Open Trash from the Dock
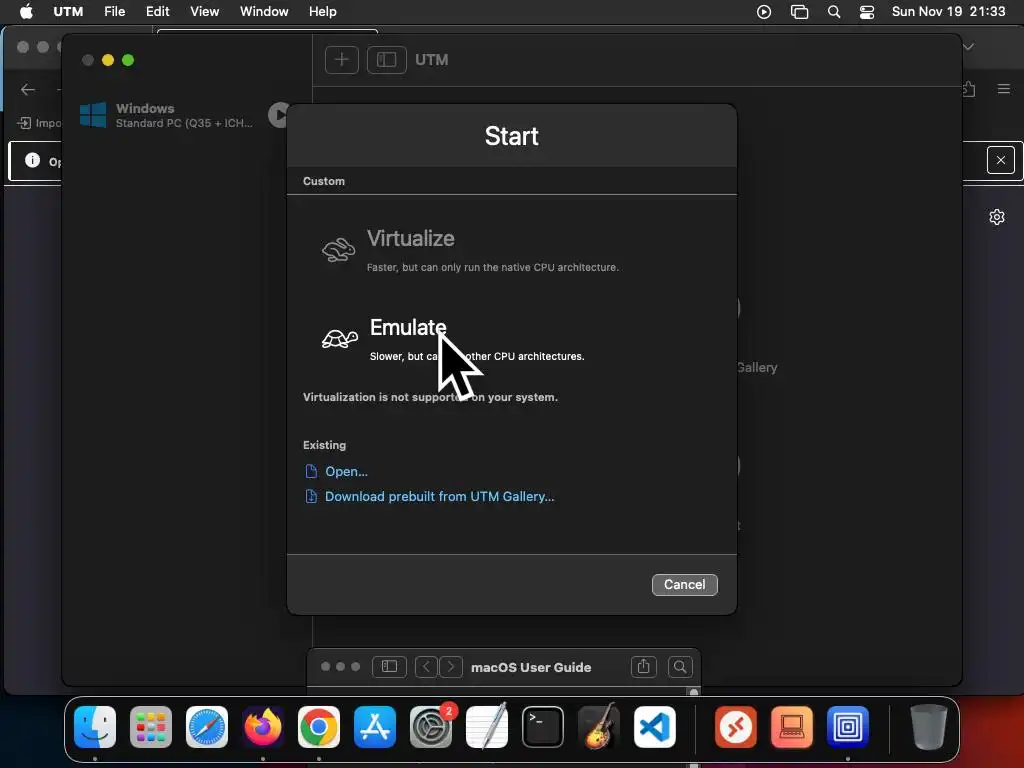The image size is (1024, 768). [929, 727]
